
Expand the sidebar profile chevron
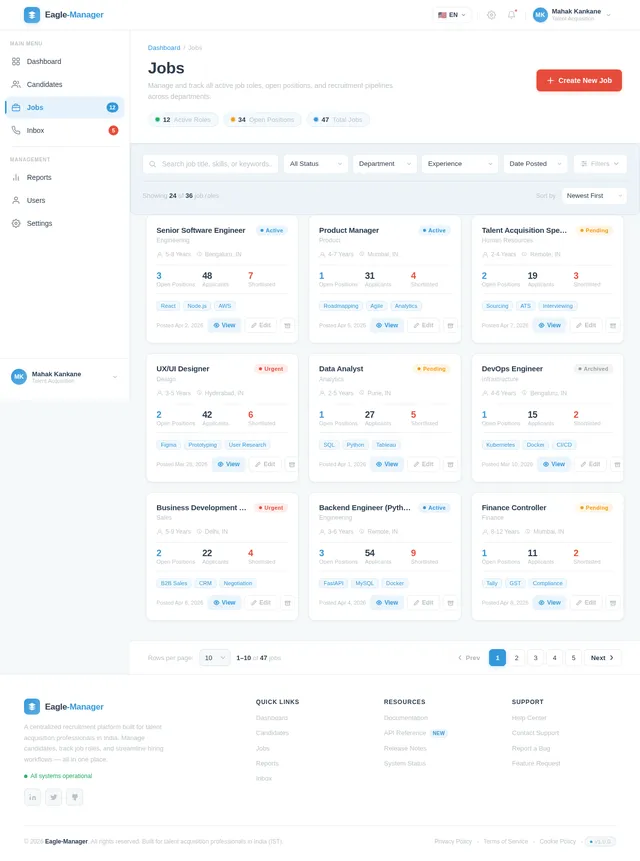point(115,377)
